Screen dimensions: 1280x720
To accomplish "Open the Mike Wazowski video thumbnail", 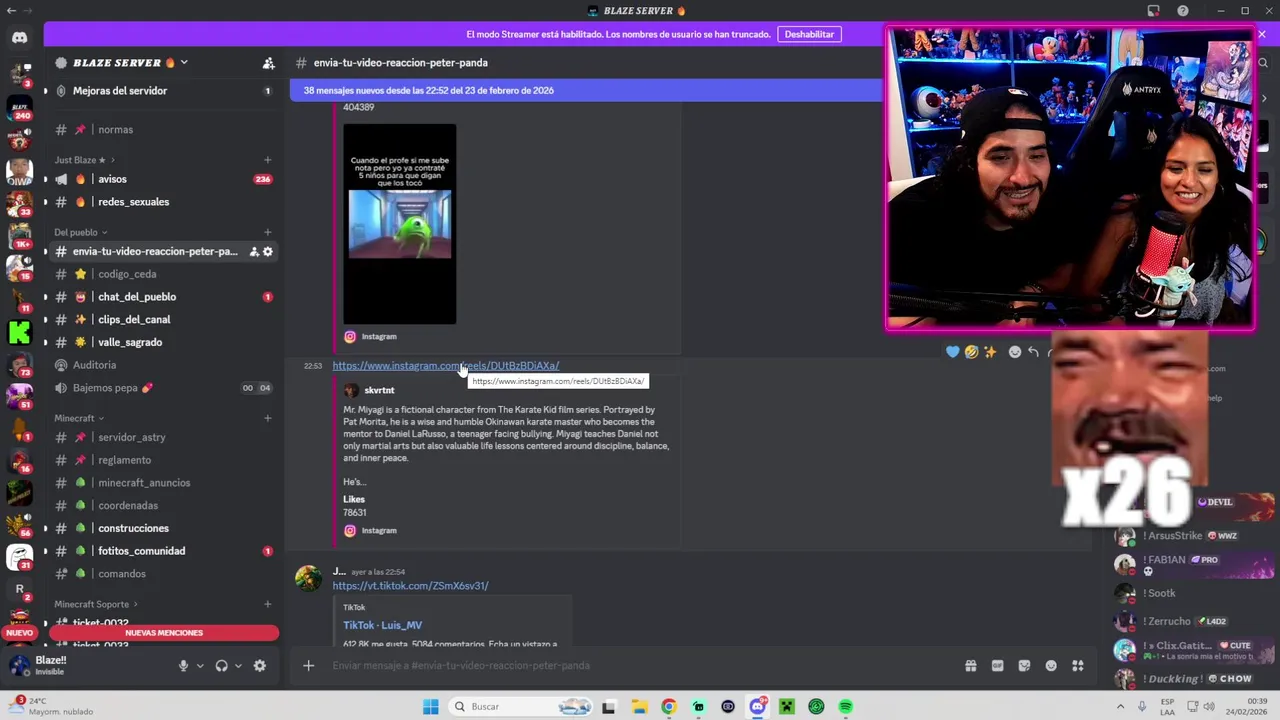I will coord(399,224).
